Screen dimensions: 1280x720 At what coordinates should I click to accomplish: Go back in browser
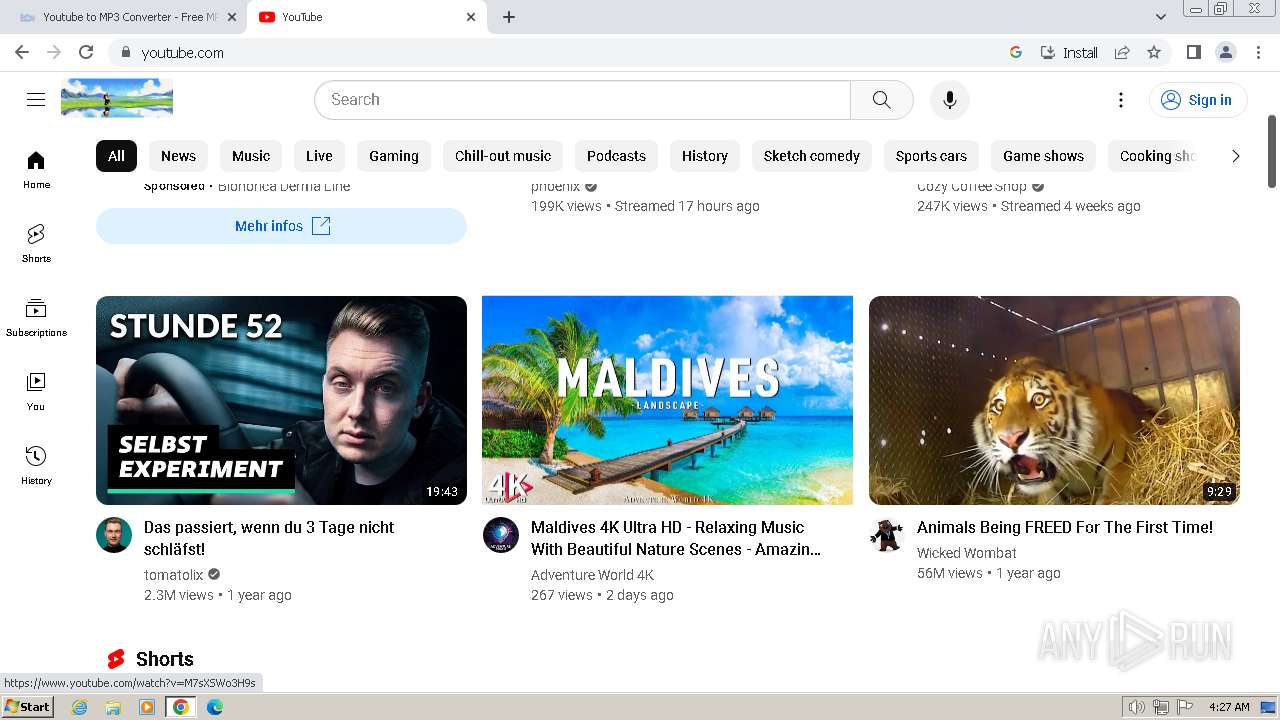(22, 52)
